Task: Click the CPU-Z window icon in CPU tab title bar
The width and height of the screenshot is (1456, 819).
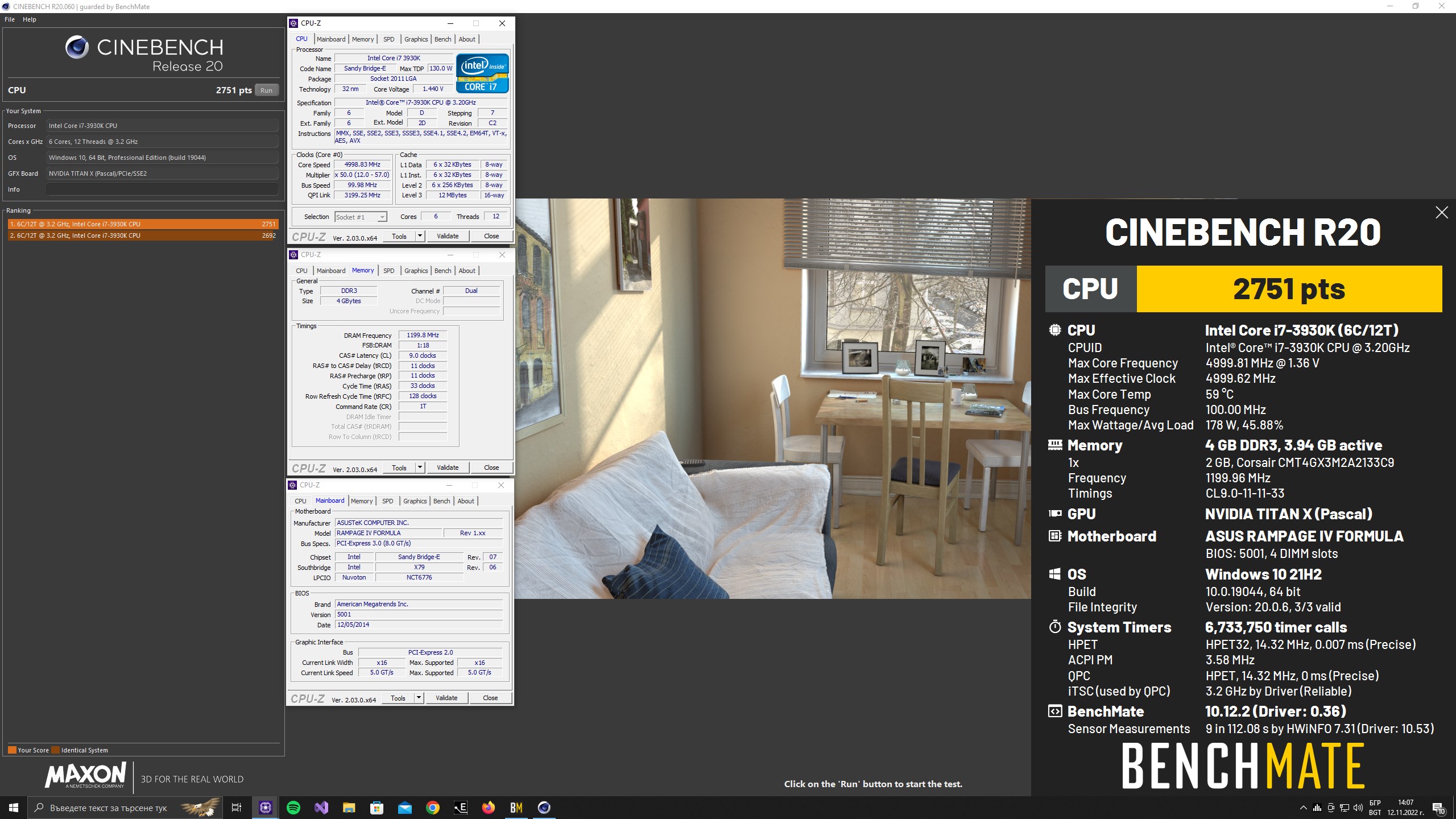Action: tap(293, 23)
